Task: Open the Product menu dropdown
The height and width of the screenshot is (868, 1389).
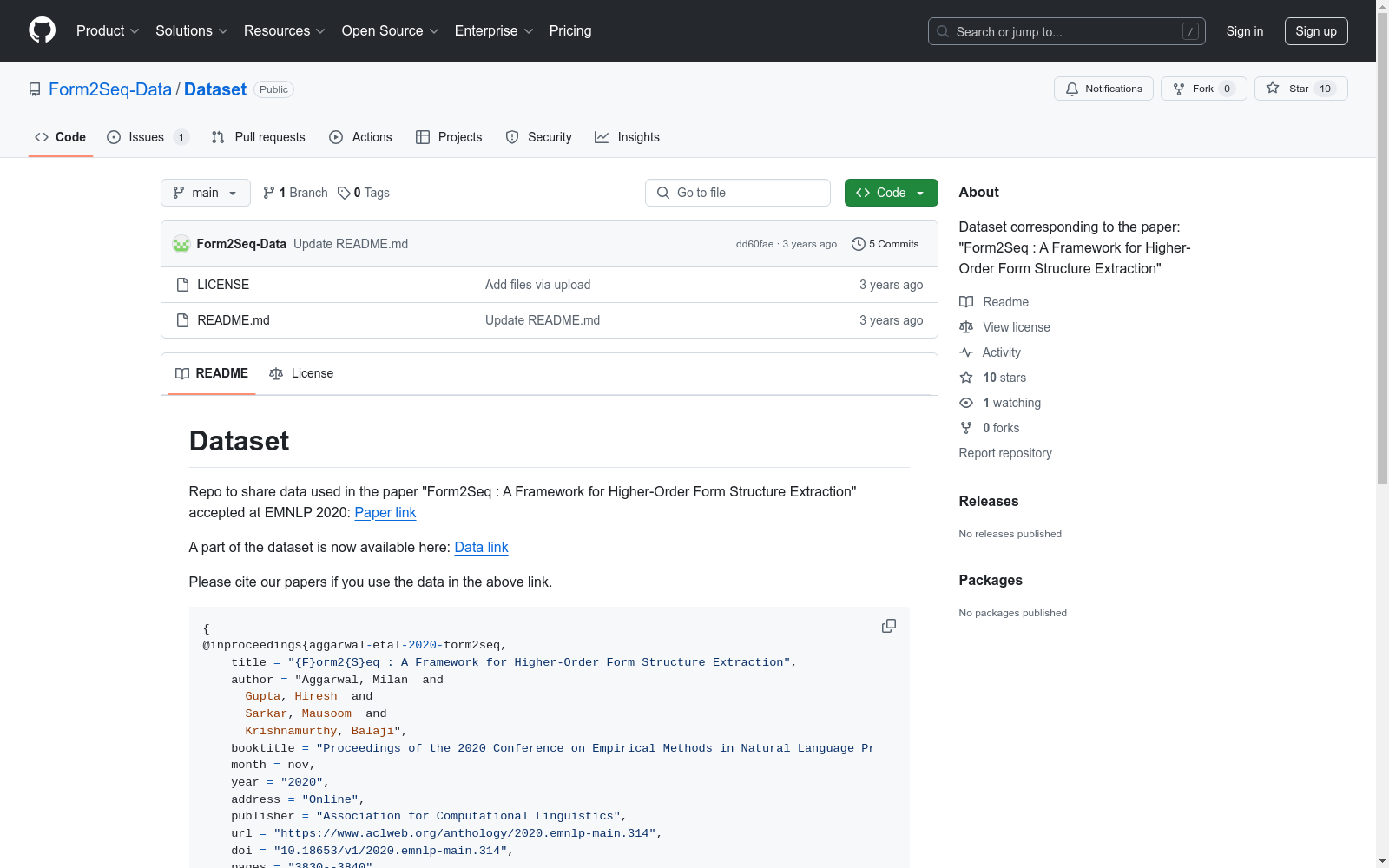Action: click(x=108, y=31)
